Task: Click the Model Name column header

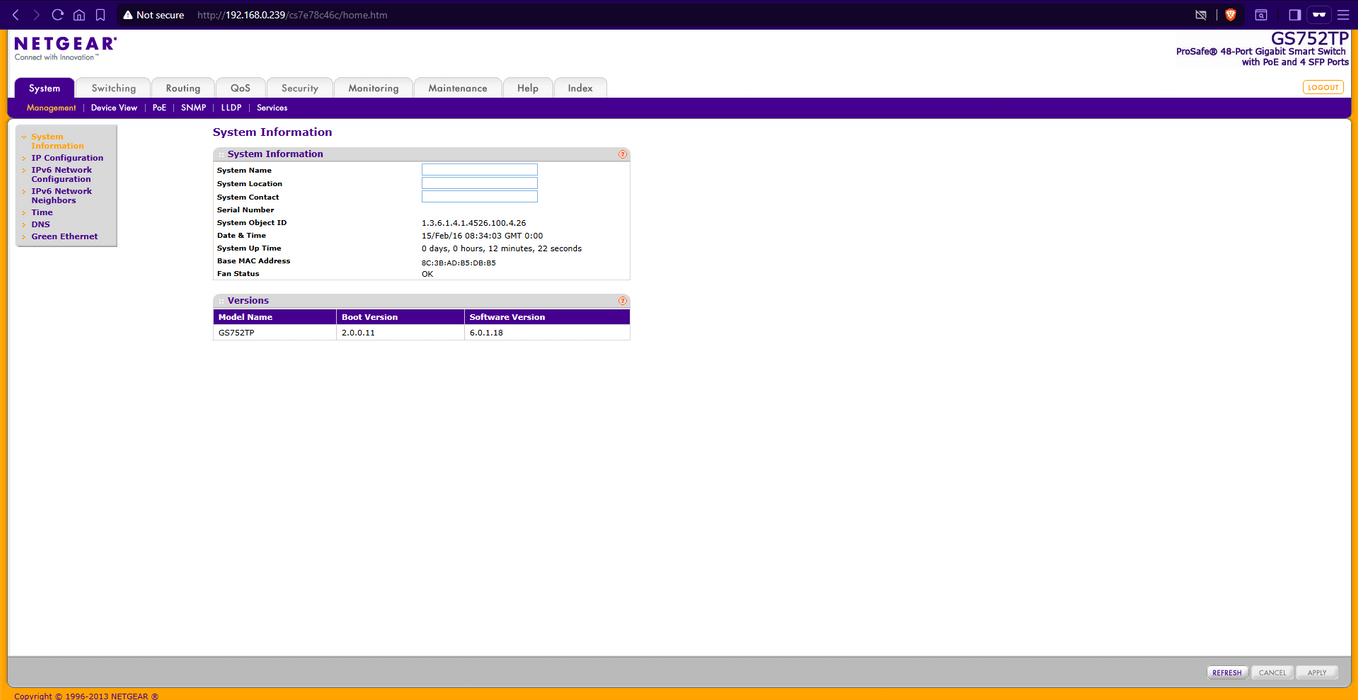Action: (x=275, y=317)
